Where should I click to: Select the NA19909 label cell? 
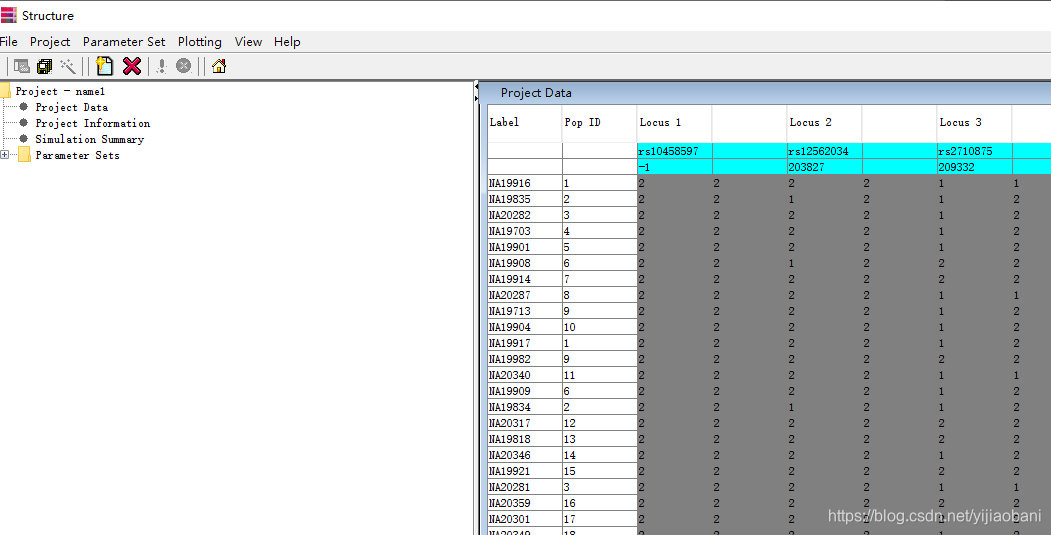[x=525, y=392]
